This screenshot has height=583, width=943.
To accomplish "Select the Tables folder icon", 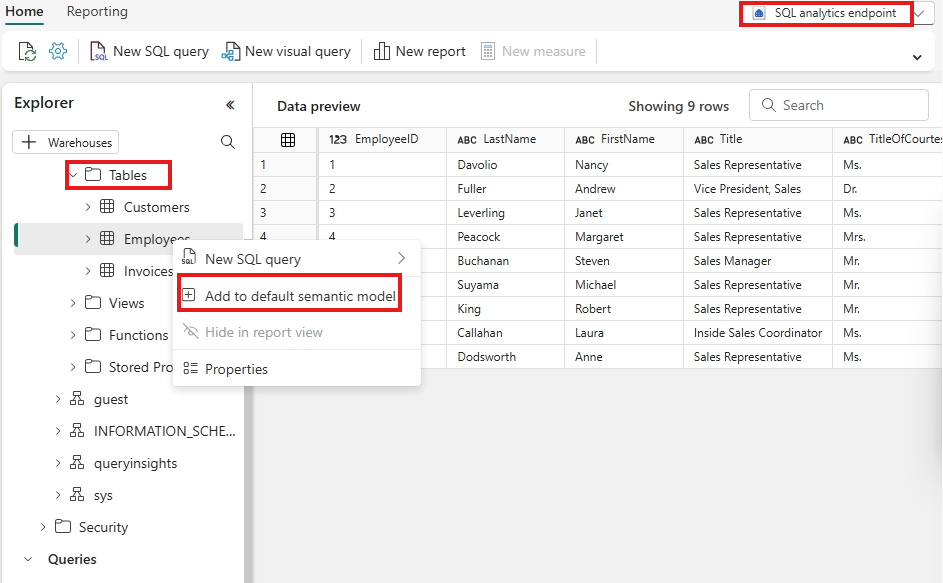I will [93, 174].
